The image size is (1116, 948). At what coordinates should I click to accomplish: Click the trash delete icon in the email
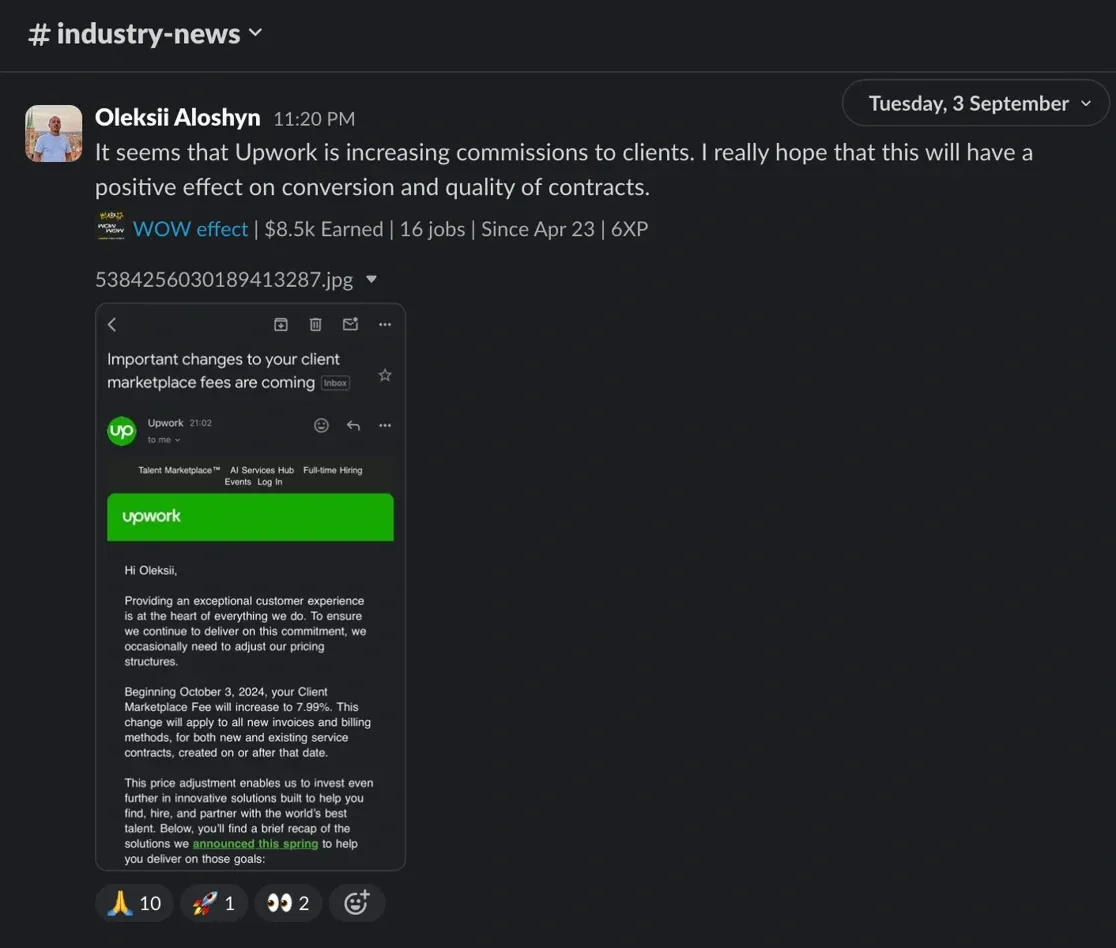coord(315,325)
